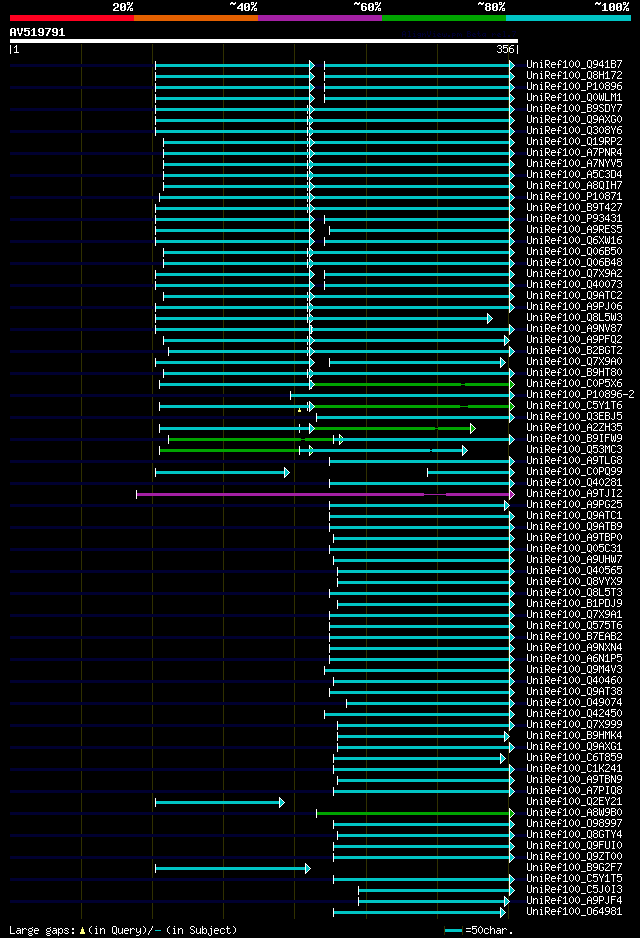The image size is (640, 938).
Task: Select hit label UniRef100_Q575T6
Action: (x=574, y=626)
